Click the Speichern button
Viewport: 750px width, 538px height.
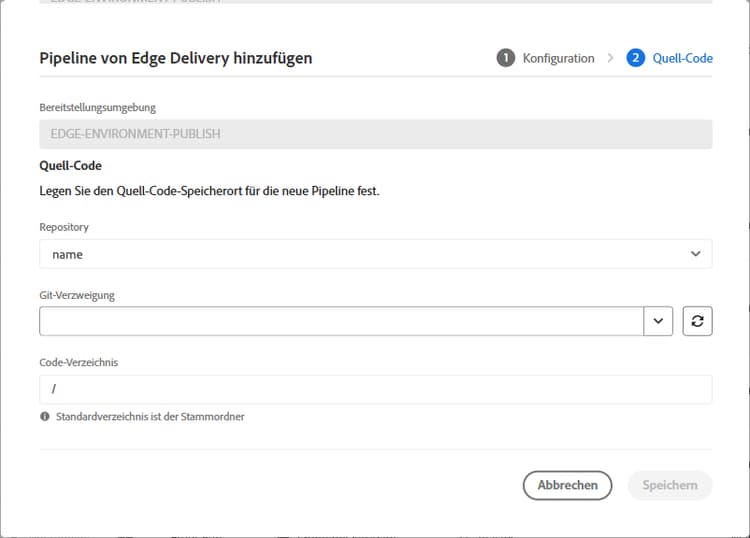coord(670,485)
